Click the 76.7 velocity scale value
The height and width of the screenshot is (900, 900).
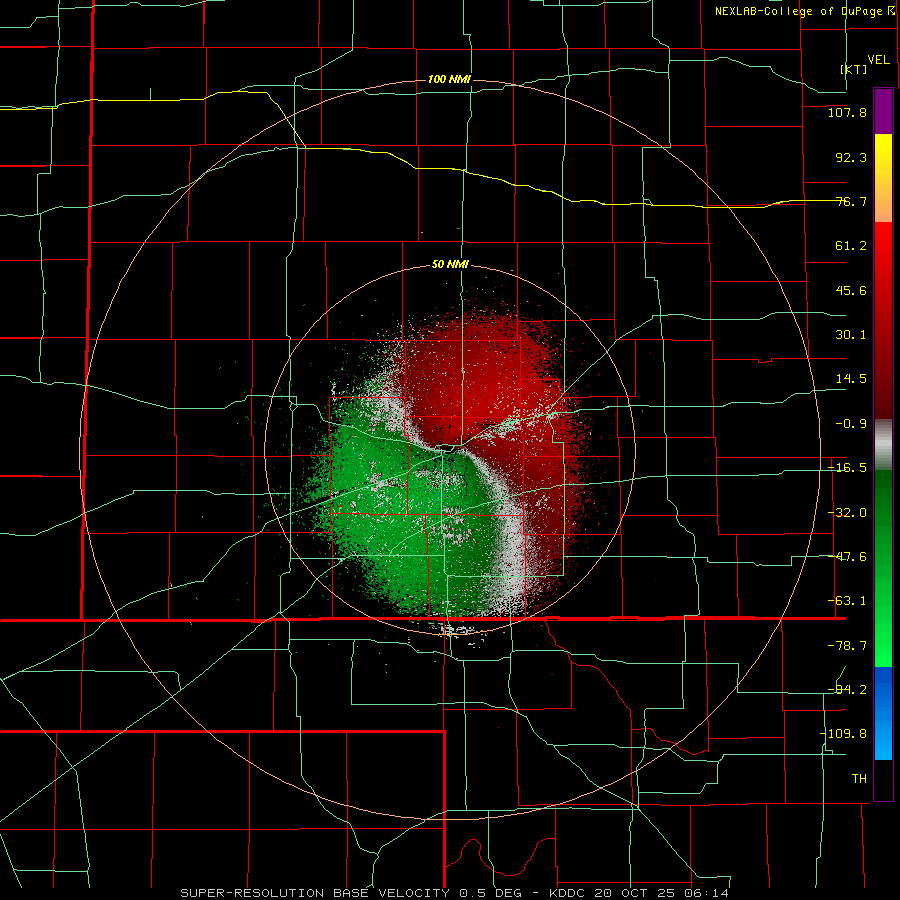click(x=851, y=201)
